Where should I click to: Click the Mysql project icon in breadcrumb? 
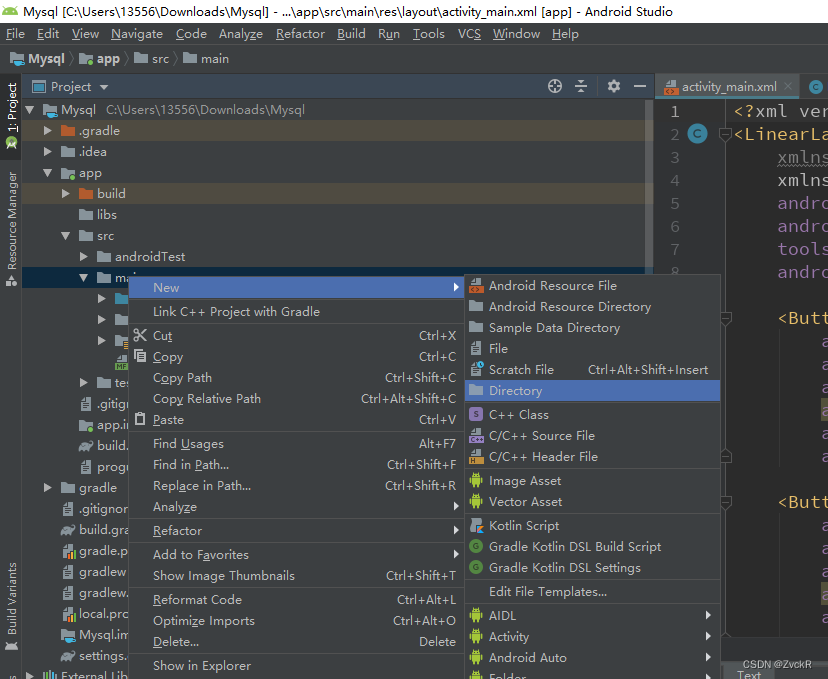17,59
